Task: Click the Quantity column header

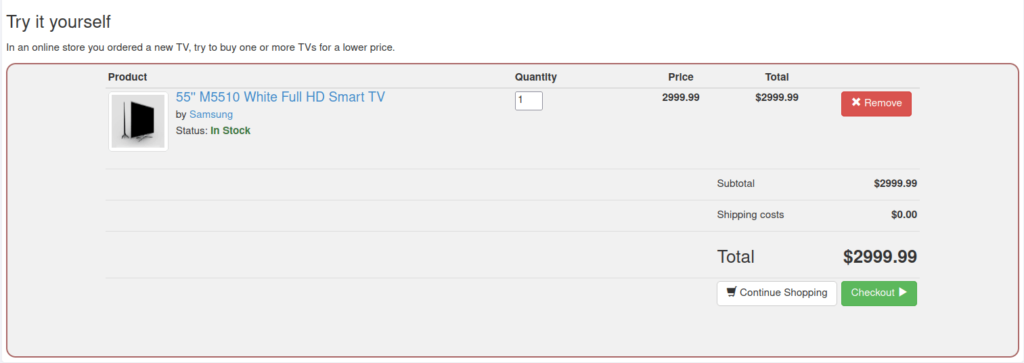Action: [536, 77]
